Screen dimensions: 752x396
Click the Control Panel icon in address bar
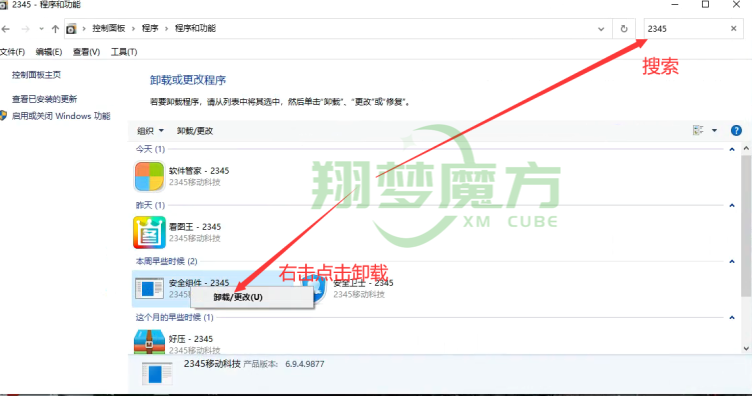point(71,29)
